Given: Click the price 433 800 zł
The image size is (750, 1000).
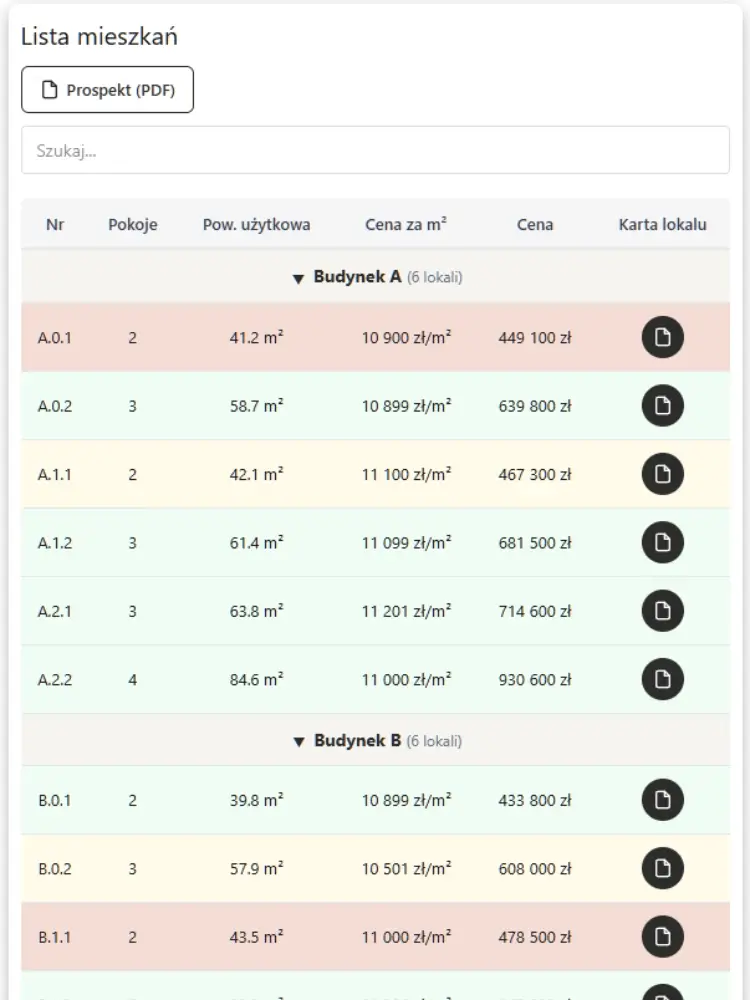Looking at the screenshot, I should (x=535, y=800).
